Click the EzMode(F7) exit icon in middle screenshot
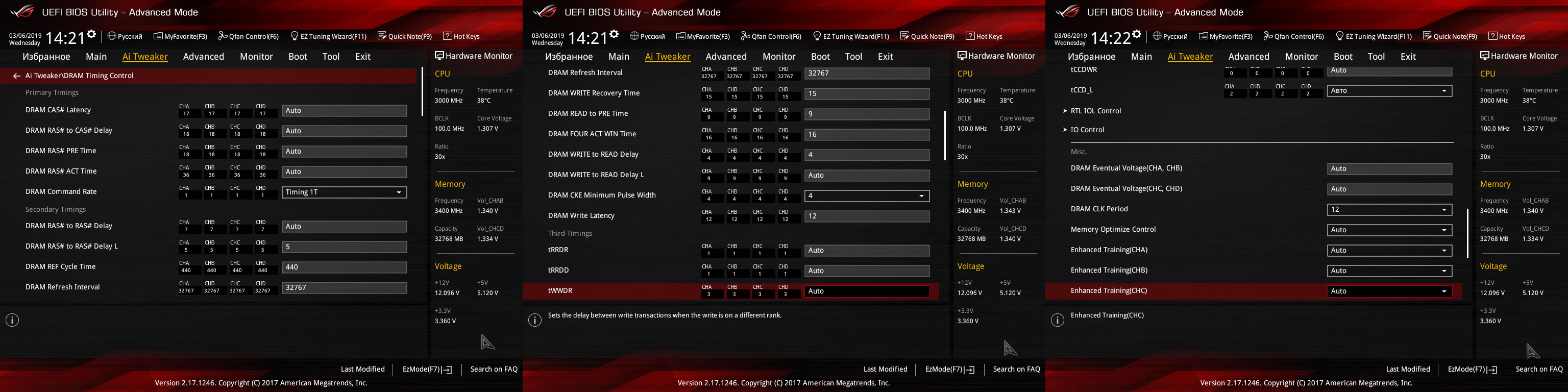The image size is (1568, 392). (x=970, y=370)
